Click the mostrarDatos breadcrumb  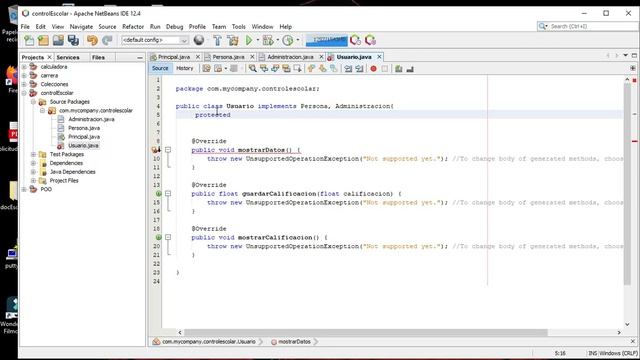[x=294, y=342]
